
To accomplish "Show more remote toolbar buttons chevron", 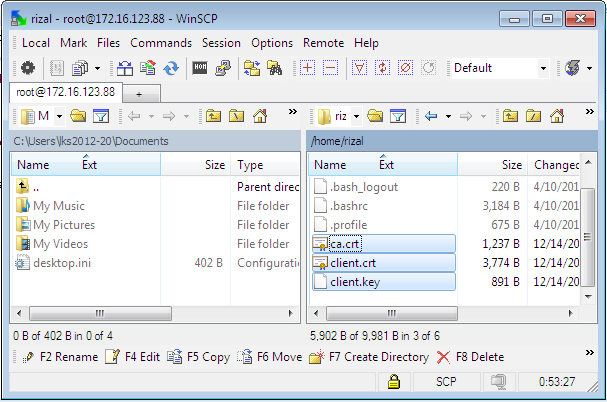I will point(590,112).
